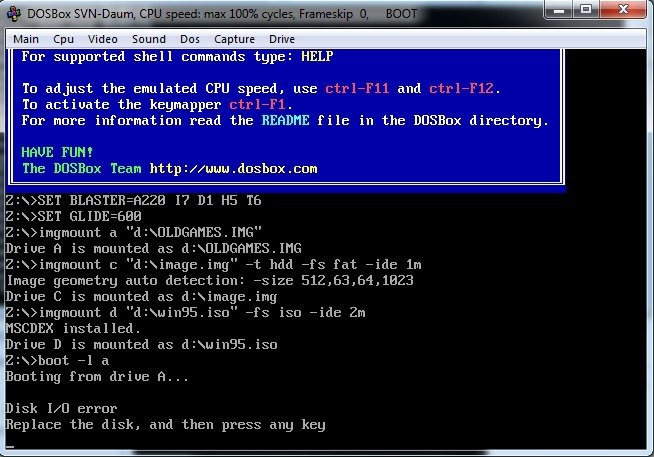This screenshot has height=457, width=654.
Task: Click 'Drive A is mounted as' line
Action: click(x=153, y=249)
